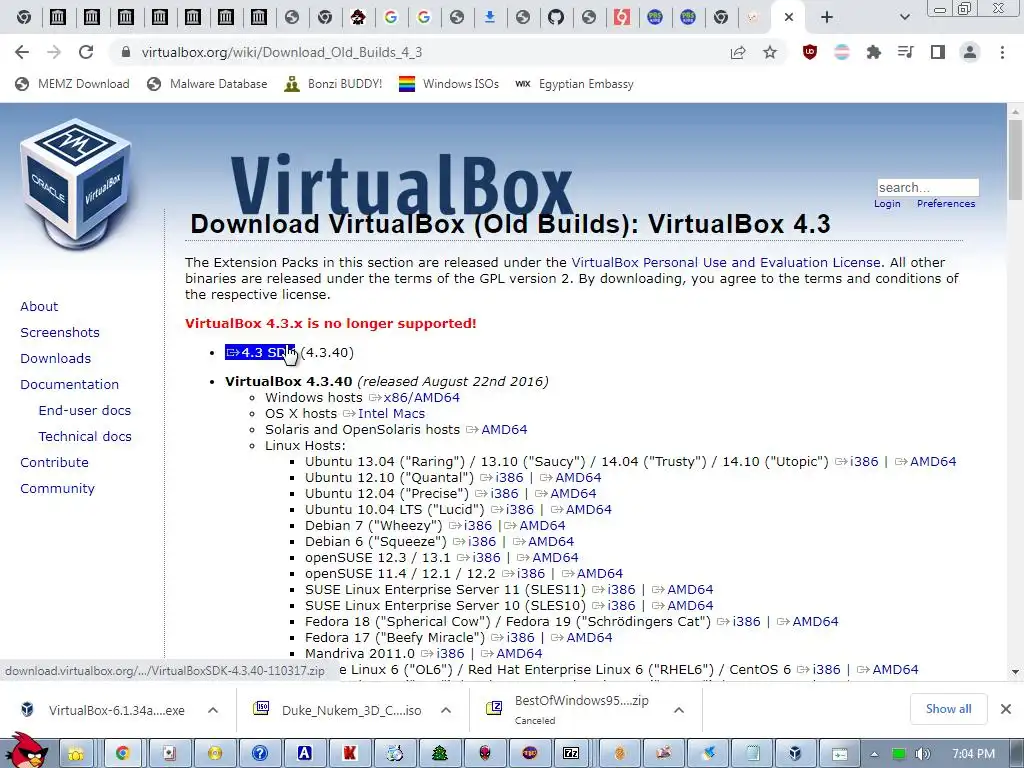Open the VirtualBox-6.1.34a exe download
The width and height of the screenshot is (1024, 768).
(104, 710)
